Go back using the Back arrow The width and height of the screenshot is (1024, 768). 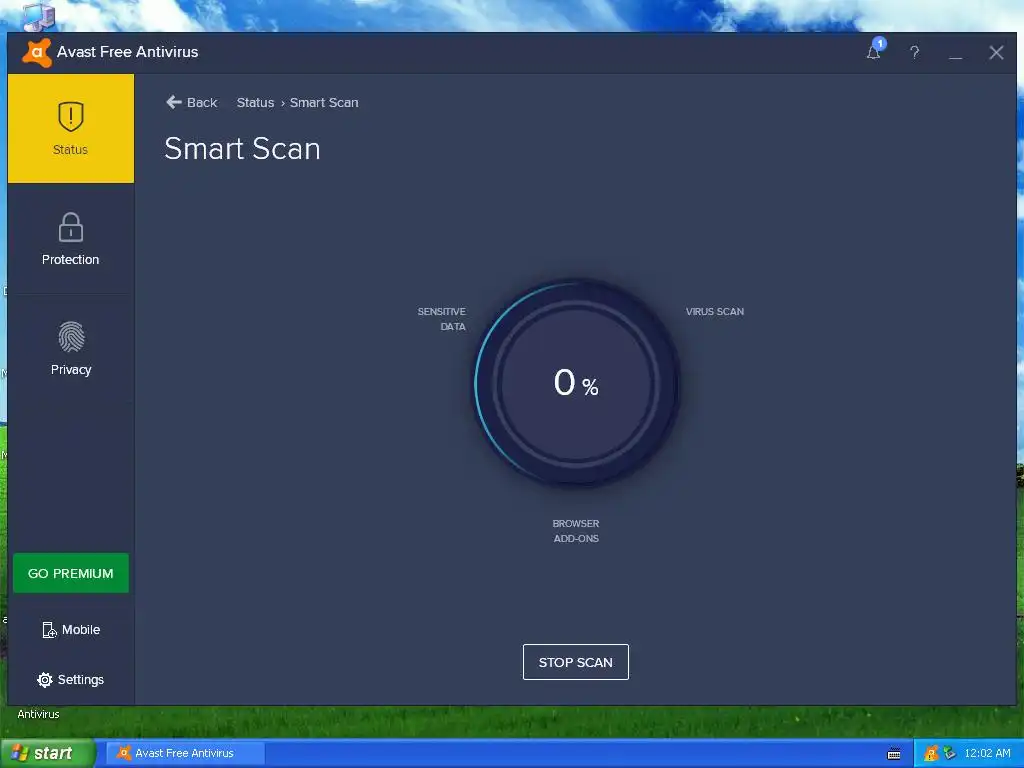(x=191, y=103)
